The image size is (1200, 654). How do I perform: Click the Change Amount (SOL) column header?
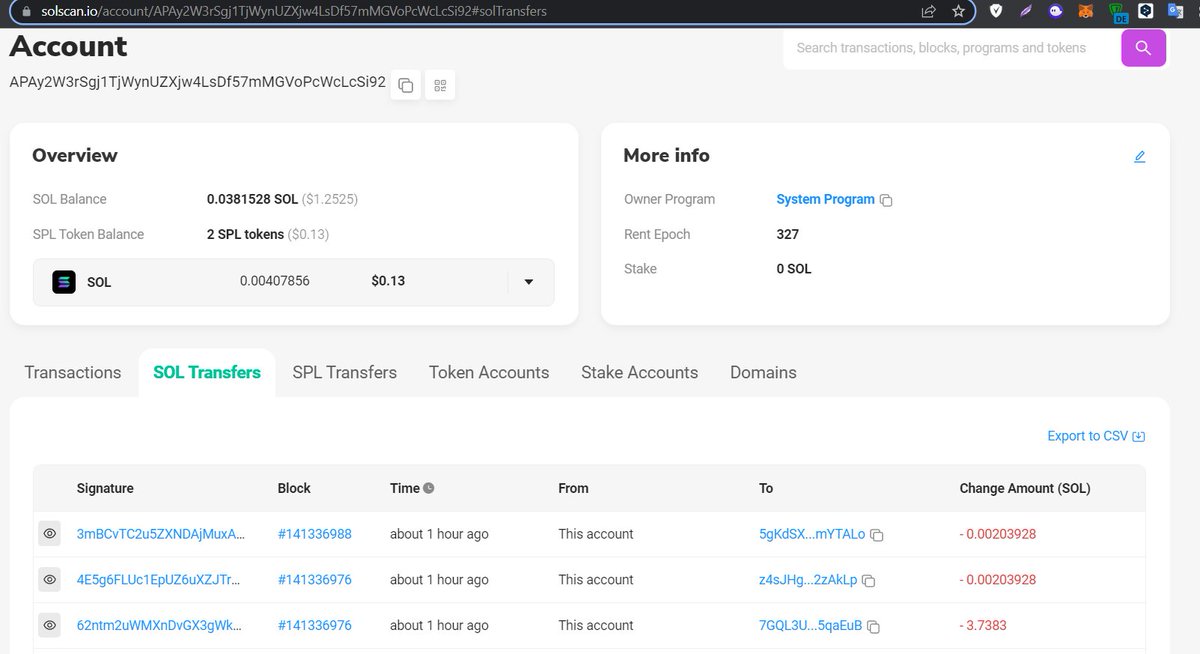click(1025, 488)
